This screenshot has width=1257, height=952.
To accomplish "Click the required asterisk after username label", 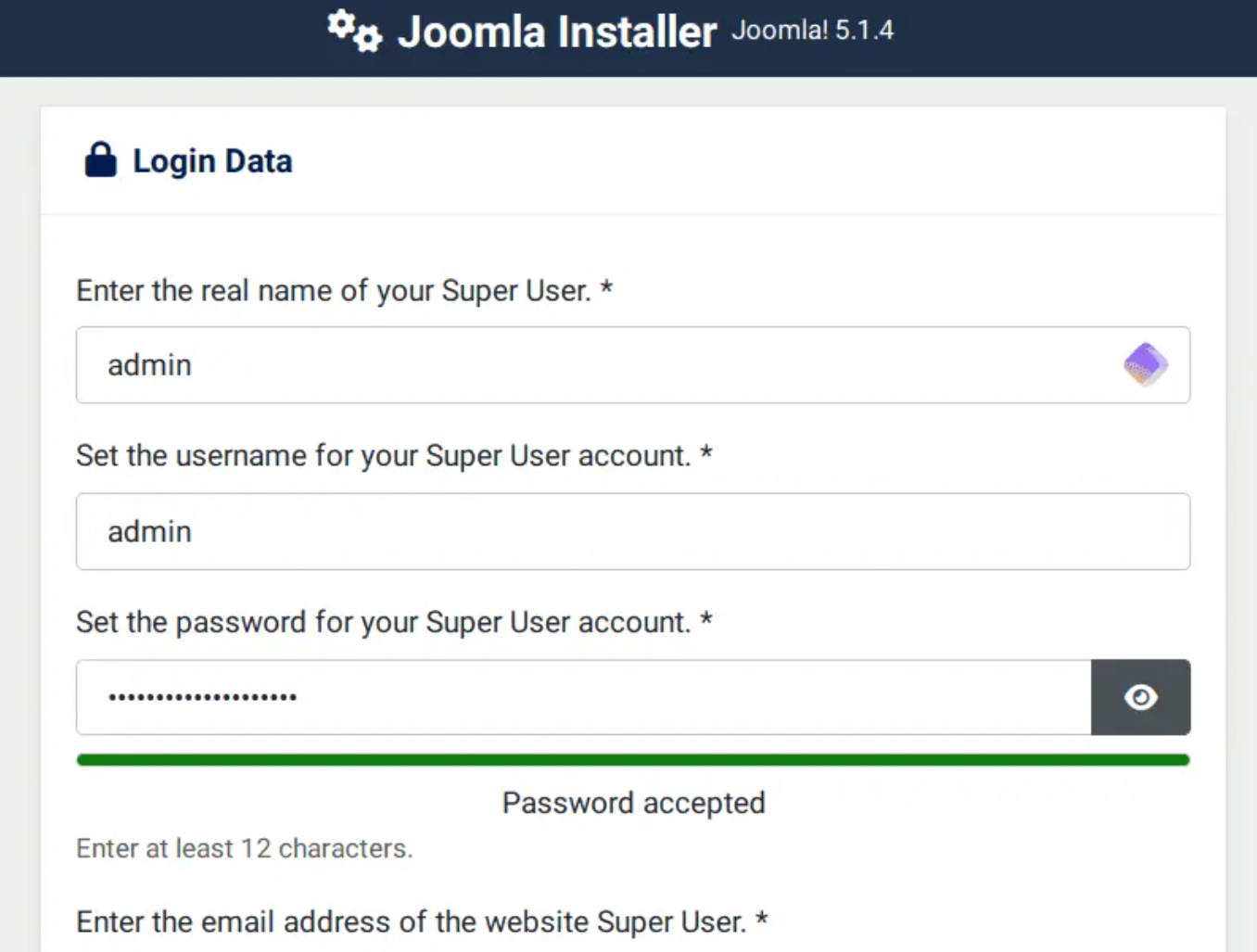I will pos(706,453).
